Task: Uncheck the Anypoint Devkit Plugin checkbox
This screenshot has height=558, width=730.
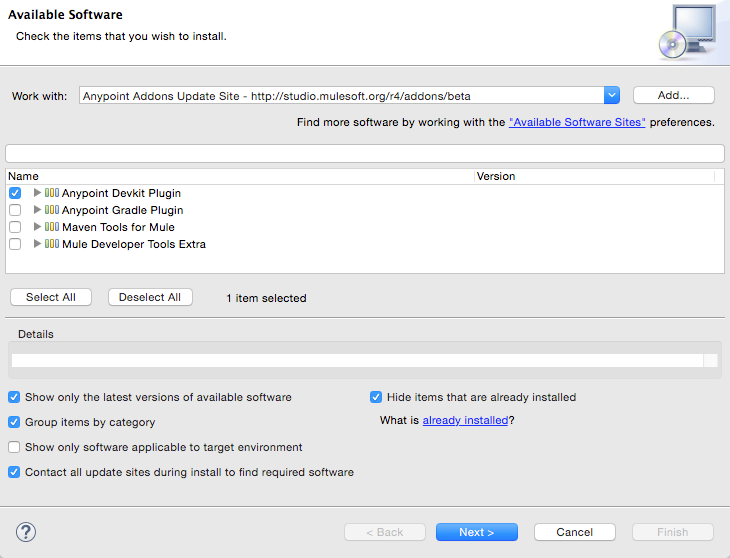Action: pos(15,193)
